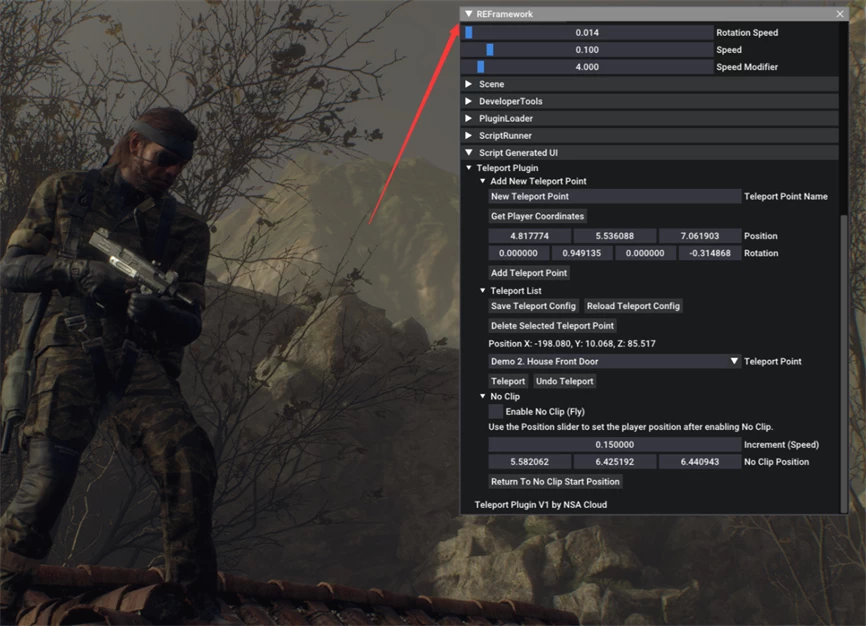Image resolution: width=866 pixels, height=626 pixels.
Task: Click the Get Player Coordinates button
Action: (537, 216)
